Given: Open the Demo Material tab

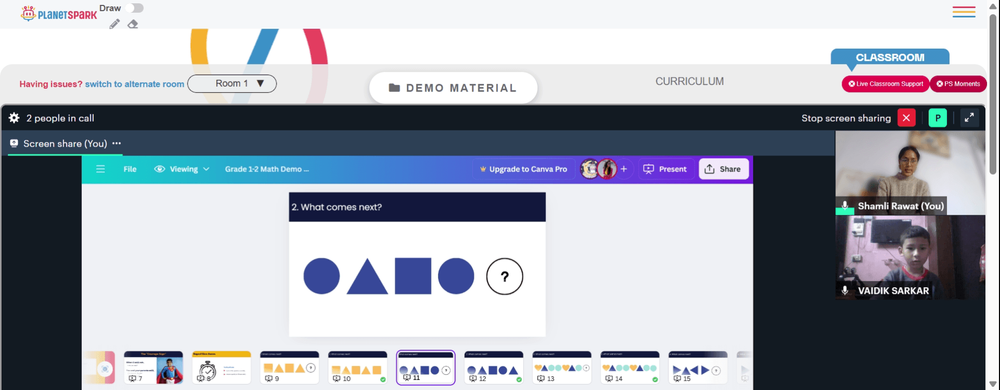Looking at the screenshot, I should [x=453, y=88].
